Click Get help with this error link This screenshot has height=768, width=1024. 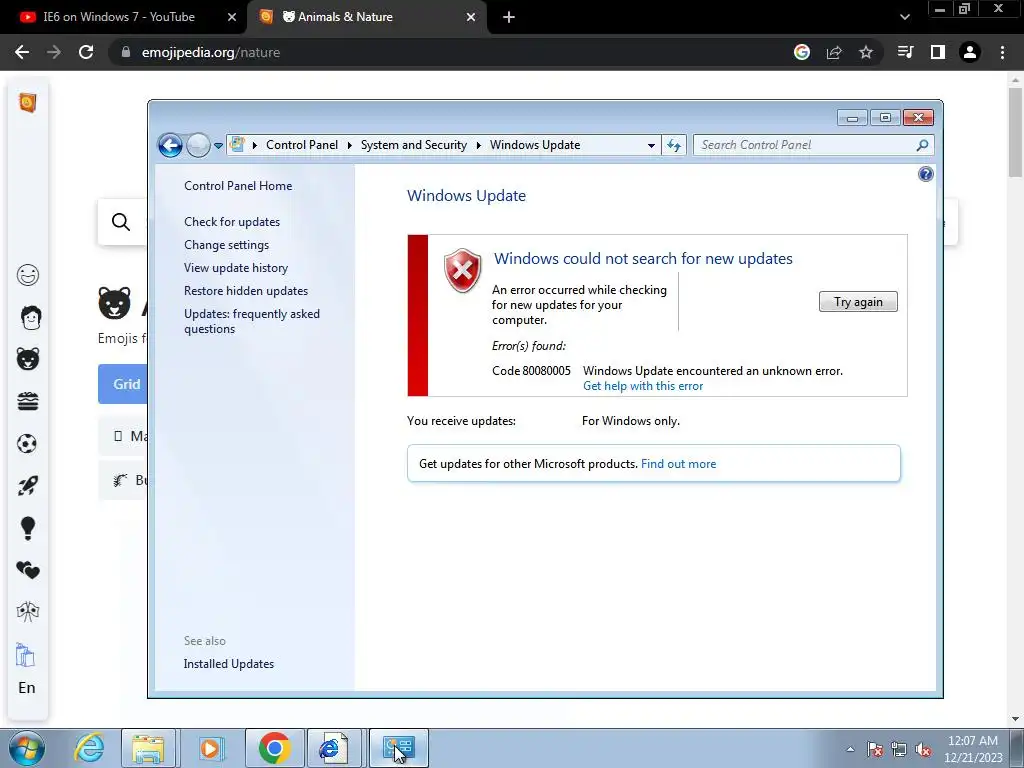pyautogui.click(x=643, y=386)
